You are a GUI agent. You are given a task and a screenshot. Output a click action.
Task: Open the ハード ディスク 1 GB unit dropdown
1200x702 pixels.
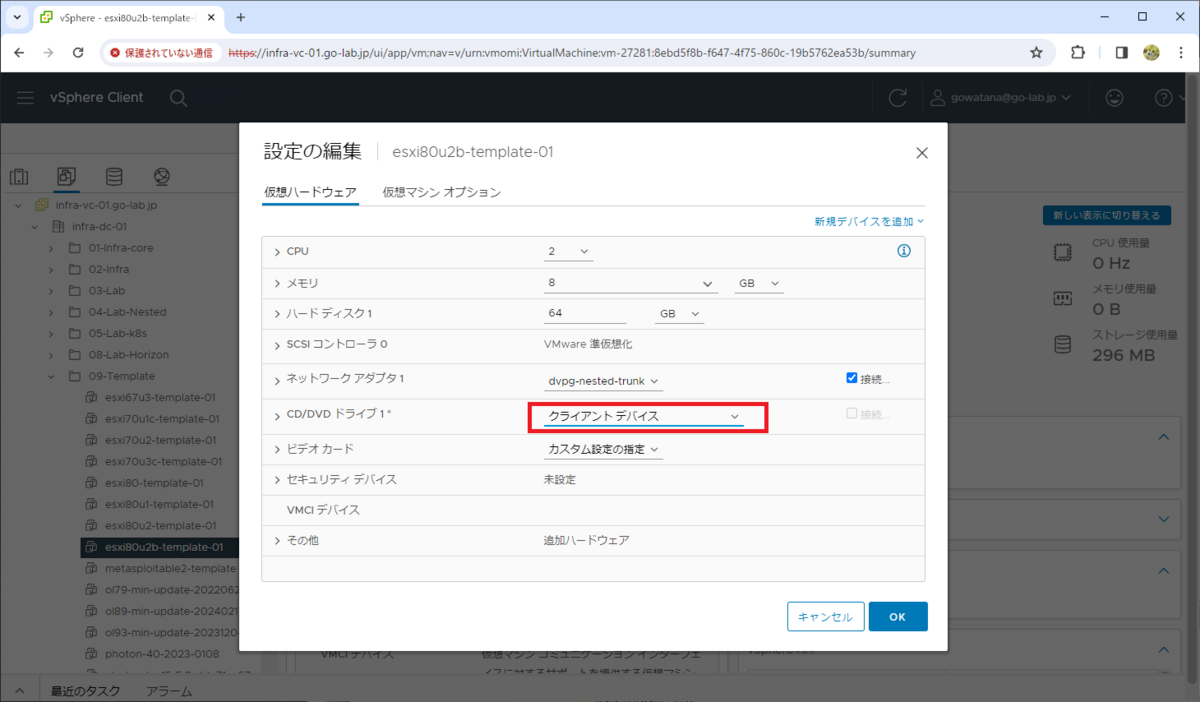pyautogui.click(x=679, y=314)
